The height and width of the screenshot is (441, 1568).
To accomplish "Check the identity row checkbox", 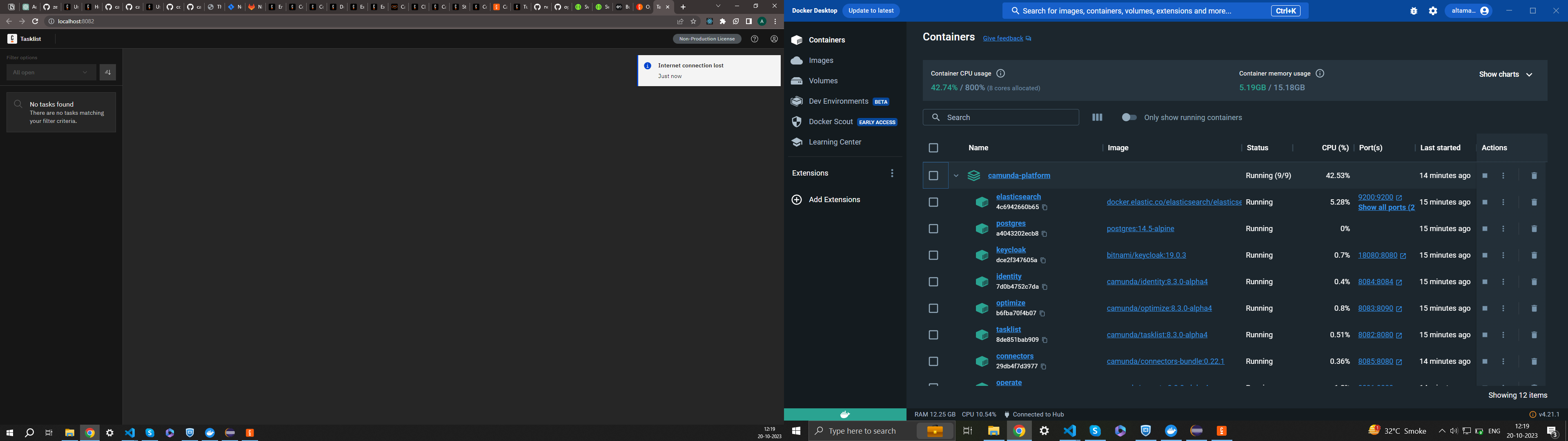I will point(933,282).
